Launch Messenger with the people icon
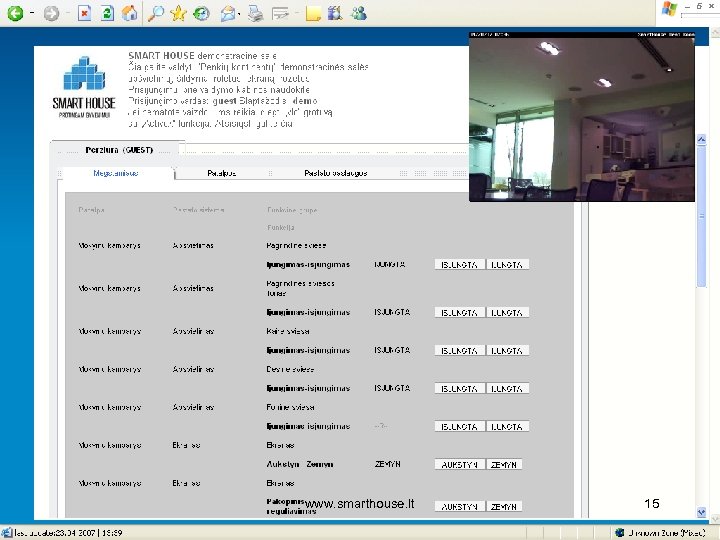 tap(359, 13)
